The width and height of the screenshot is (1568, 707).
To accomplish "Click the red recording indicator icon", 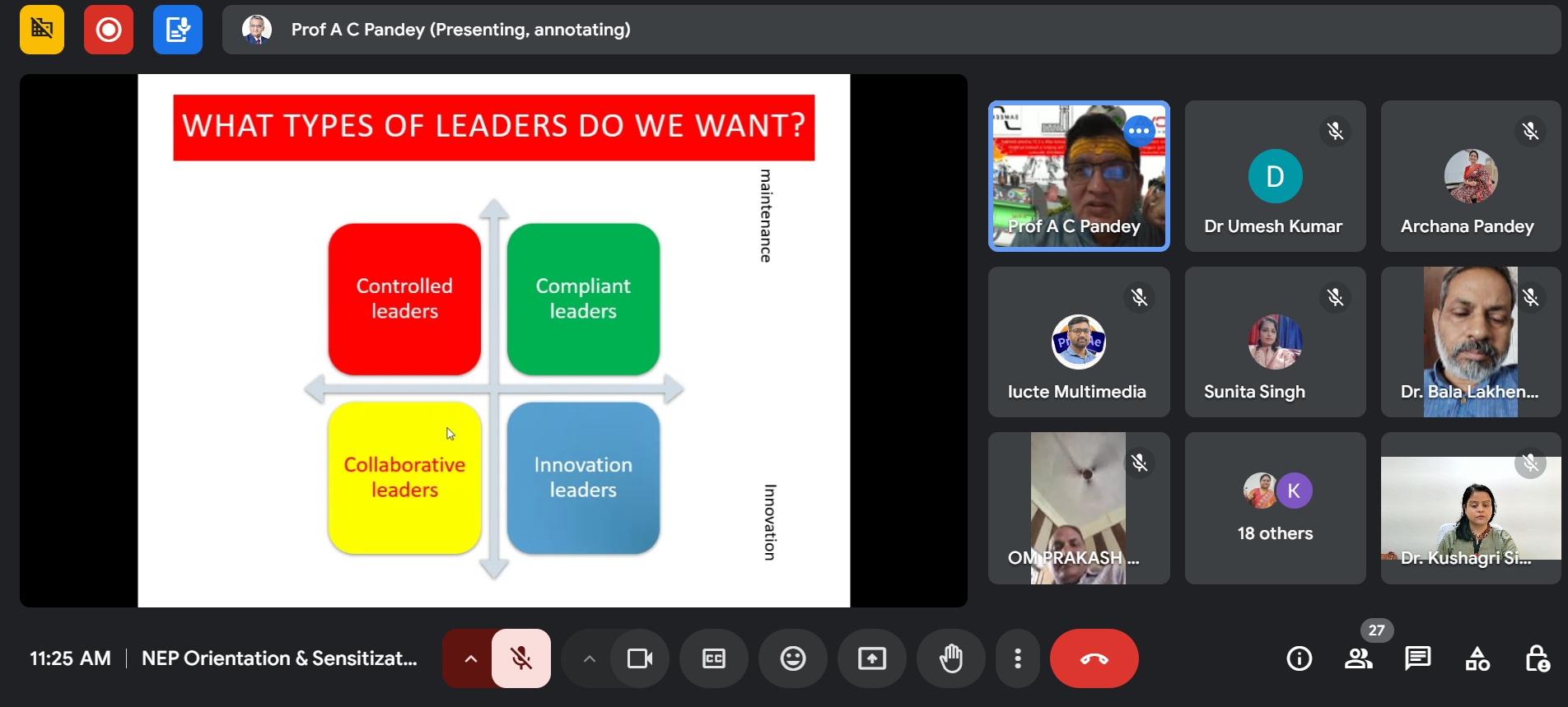I will pos(108,30).
